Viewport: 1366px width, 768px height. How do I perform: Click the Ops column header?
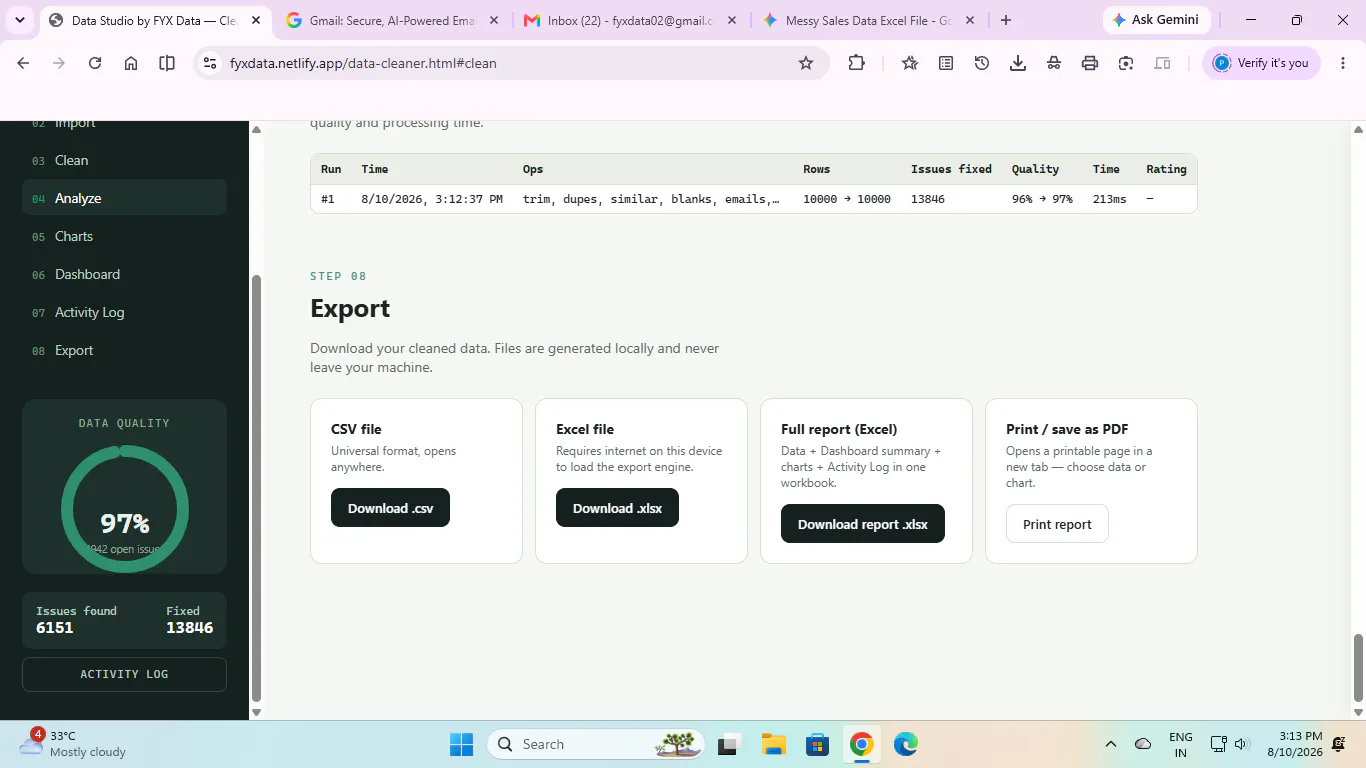point(533,169)
